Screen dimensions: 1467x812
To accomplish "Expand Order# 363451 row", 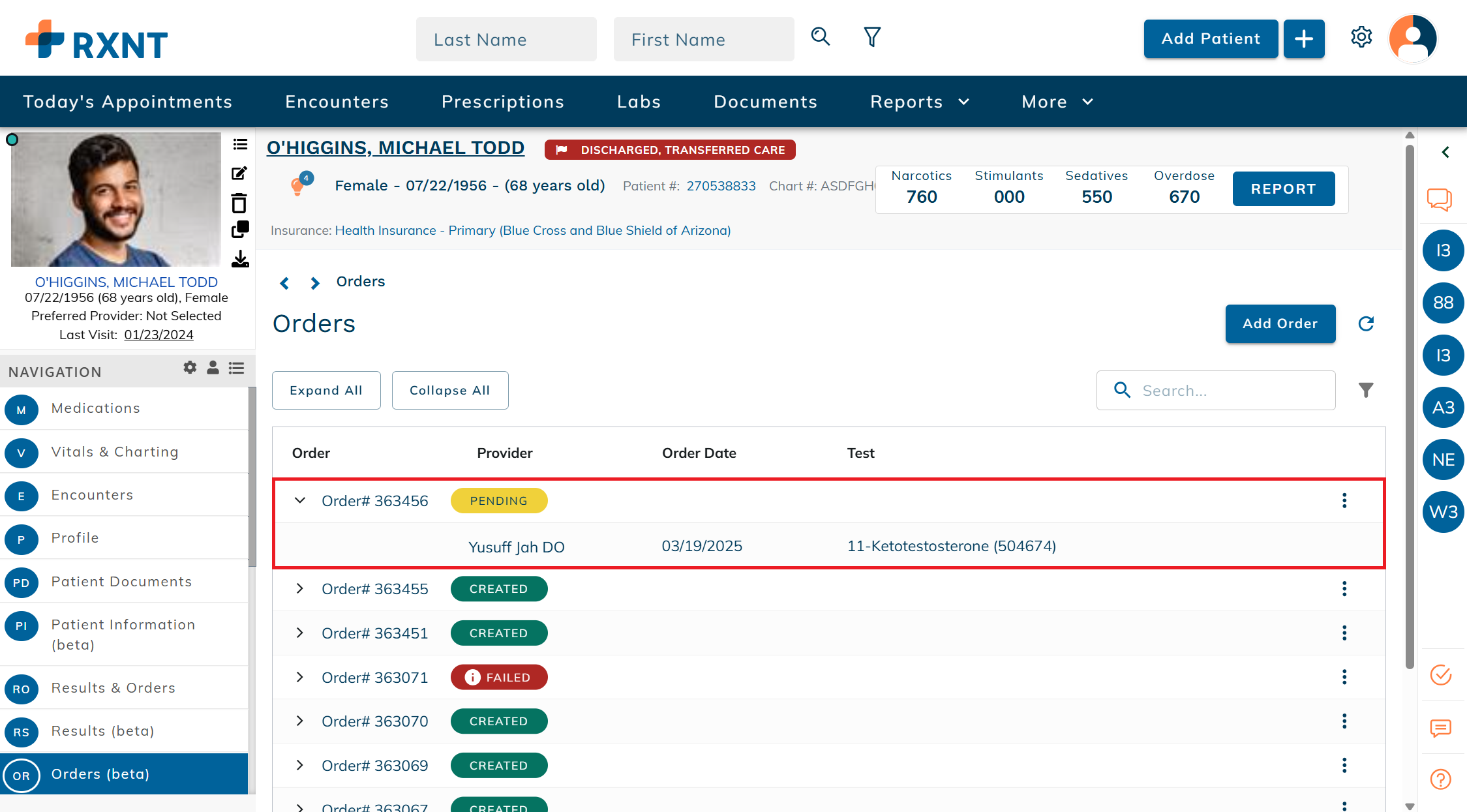I will pos(300,633).
